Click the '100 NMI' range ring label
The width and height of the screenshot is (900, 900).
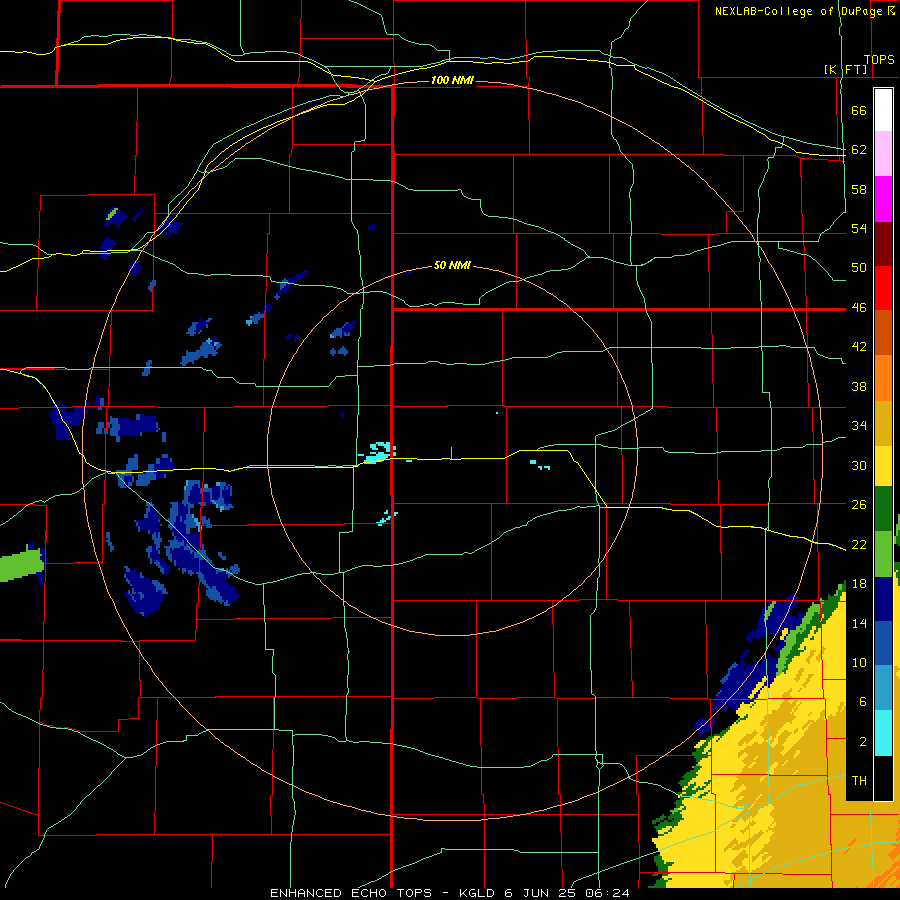click(452, 80)
